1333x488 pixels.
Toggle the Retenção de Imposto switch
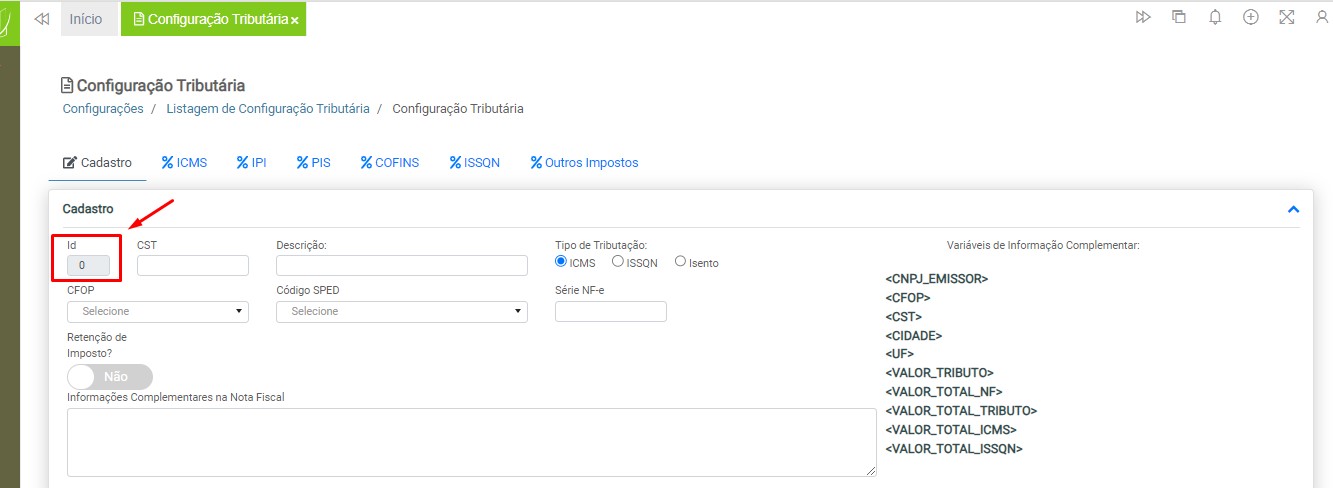click(110, 377)
